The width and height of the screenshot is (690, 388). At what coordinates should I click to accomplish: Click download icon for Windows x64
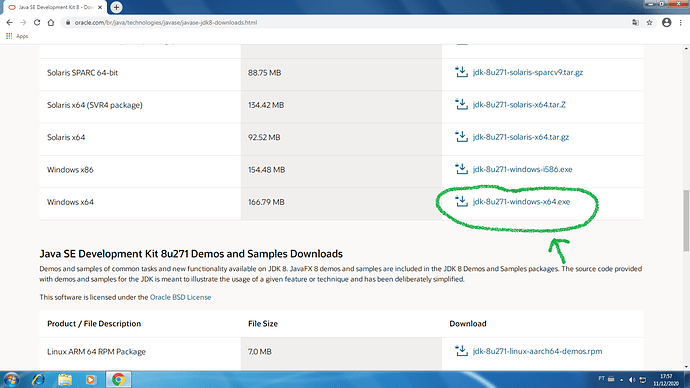click(461, 201)
